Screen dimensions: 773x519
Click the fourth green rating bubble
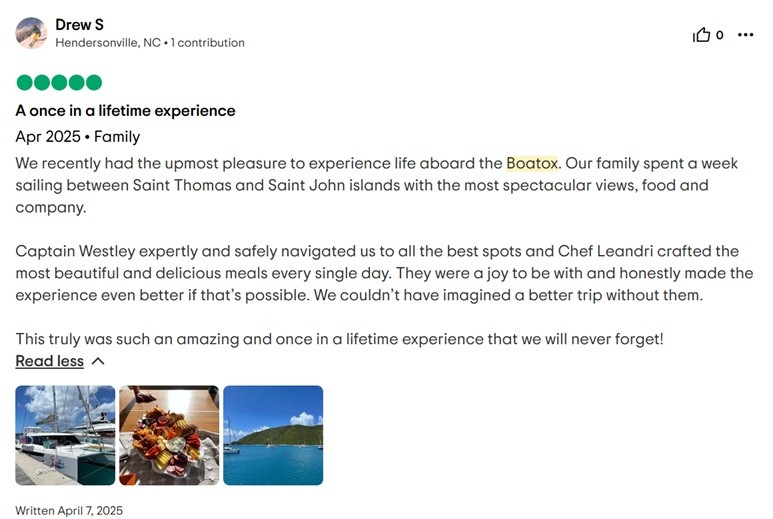pyautogui.click(x=76, y=82)
